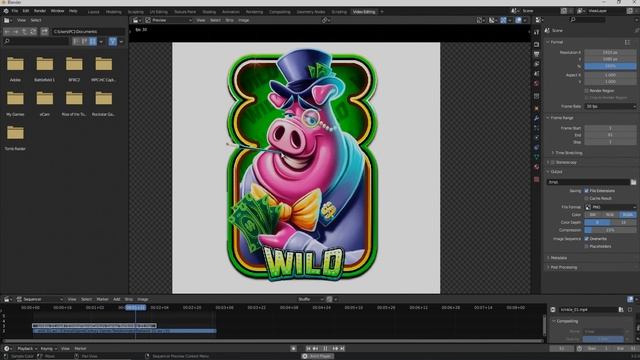Go back to previous folder
The image size is (640, 360).
(7, 31)
